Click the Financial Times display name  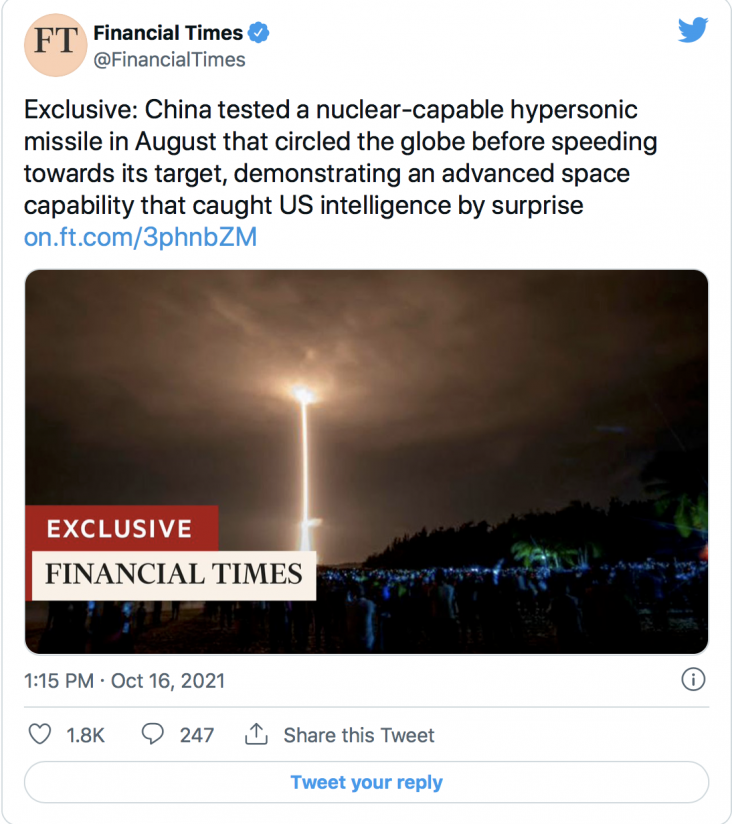168,32
